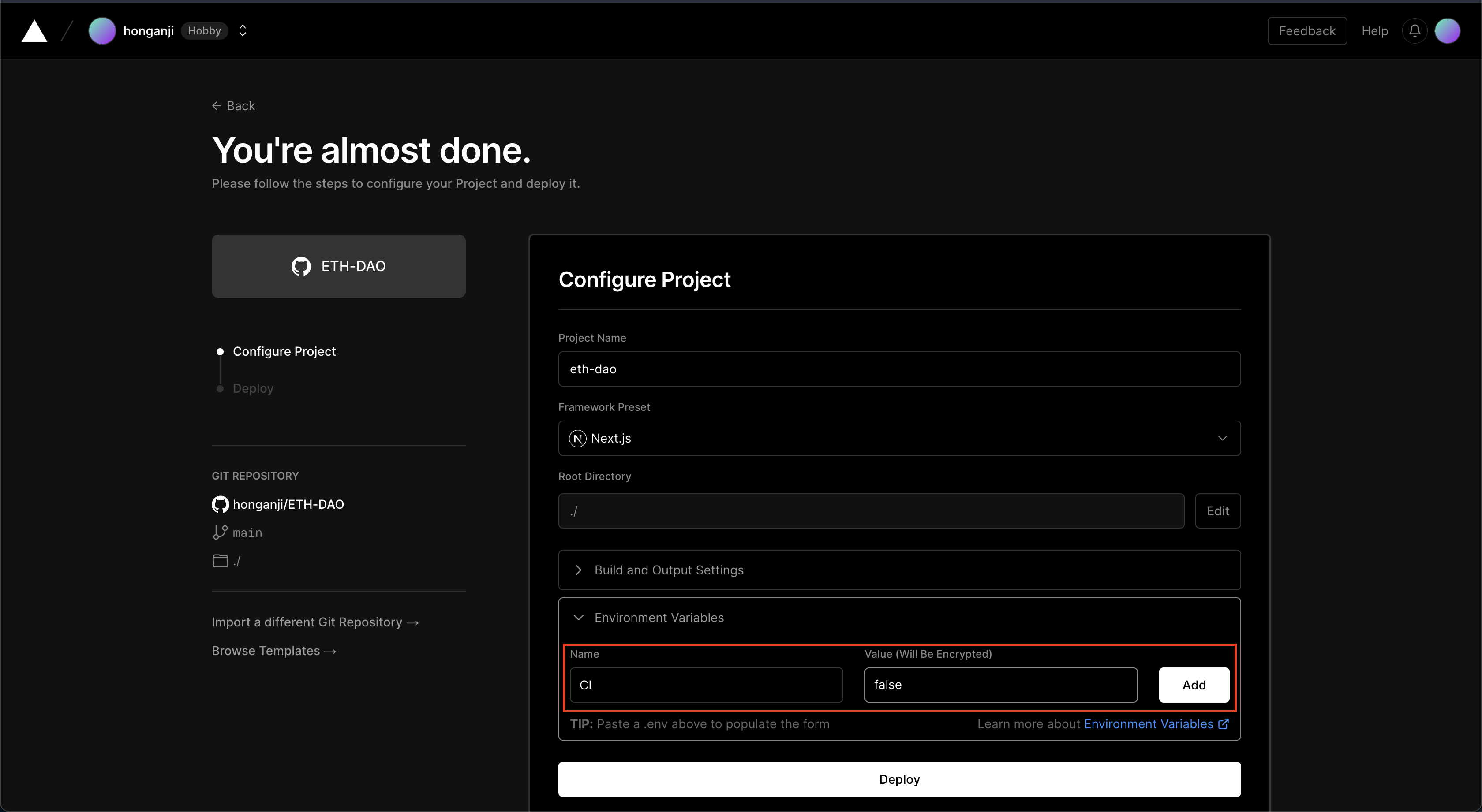Open the Framework Preset dropdown
Viewport: 1482px width, 812px height.
(899, 438)
